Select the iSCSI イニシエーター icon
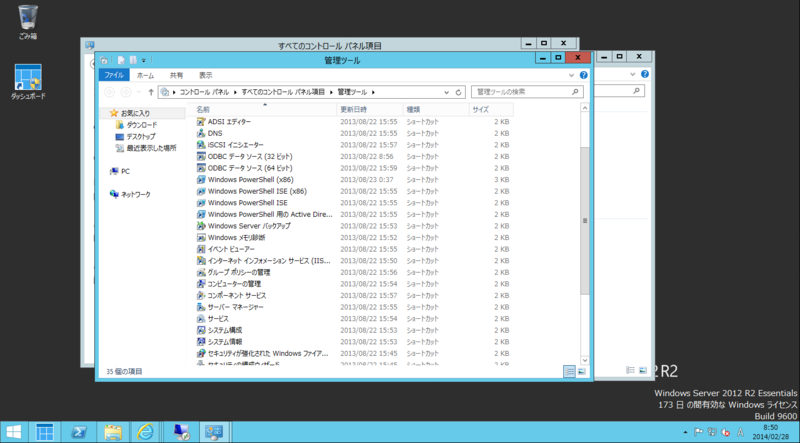 point(201,145)
